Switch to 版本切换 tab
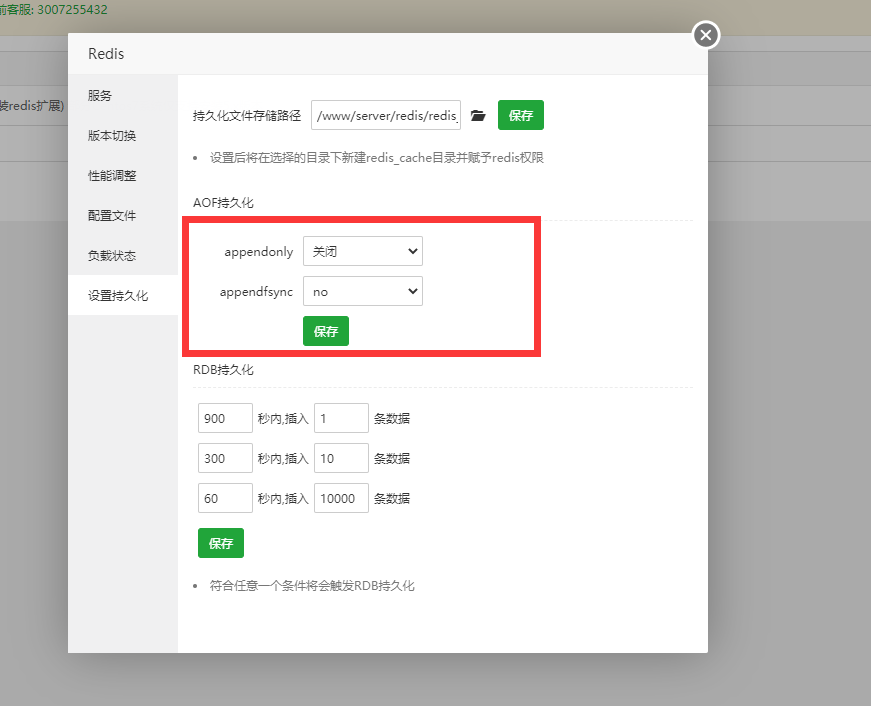This screenshot has width=871, height=706. 123,136
